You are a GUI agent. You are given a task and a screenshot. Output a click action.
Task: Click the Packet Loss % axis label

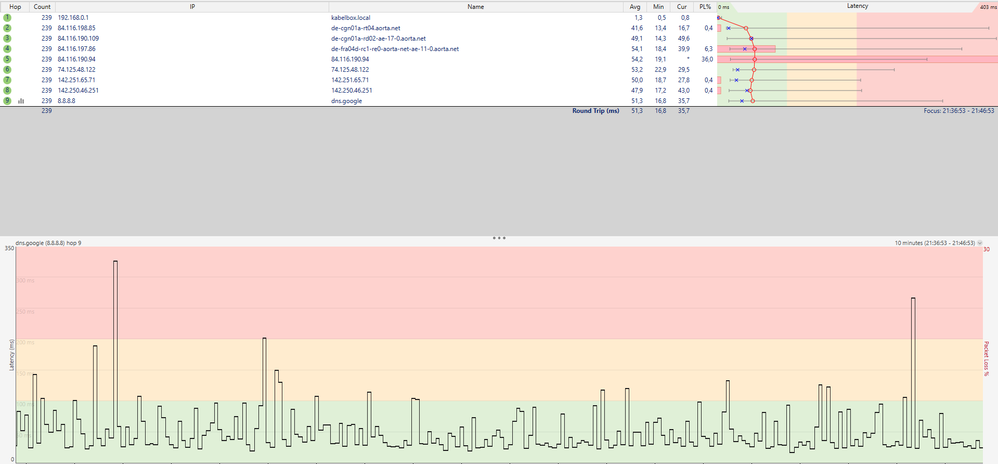(x=987, y=358)
